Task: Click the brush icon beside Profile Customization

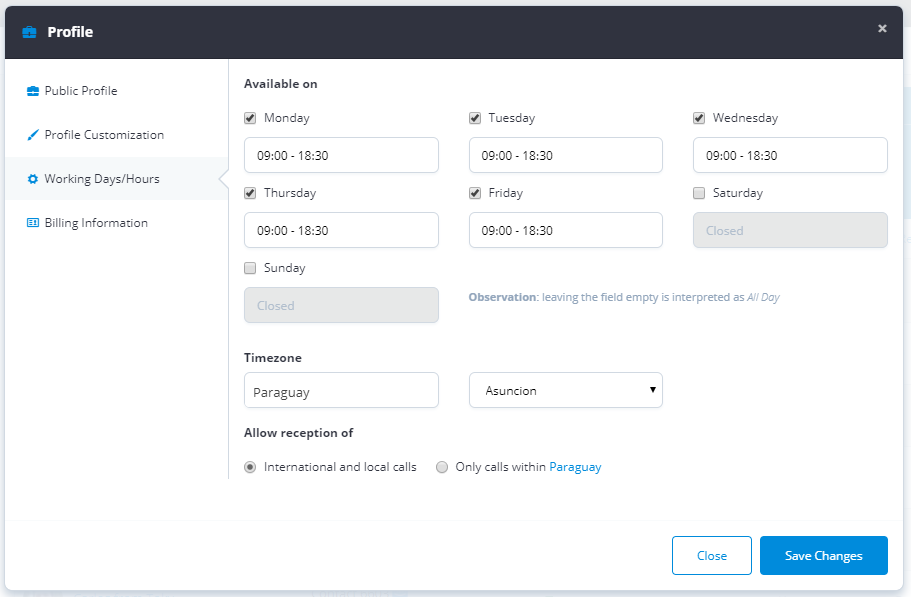Action: tap(33, 135)
